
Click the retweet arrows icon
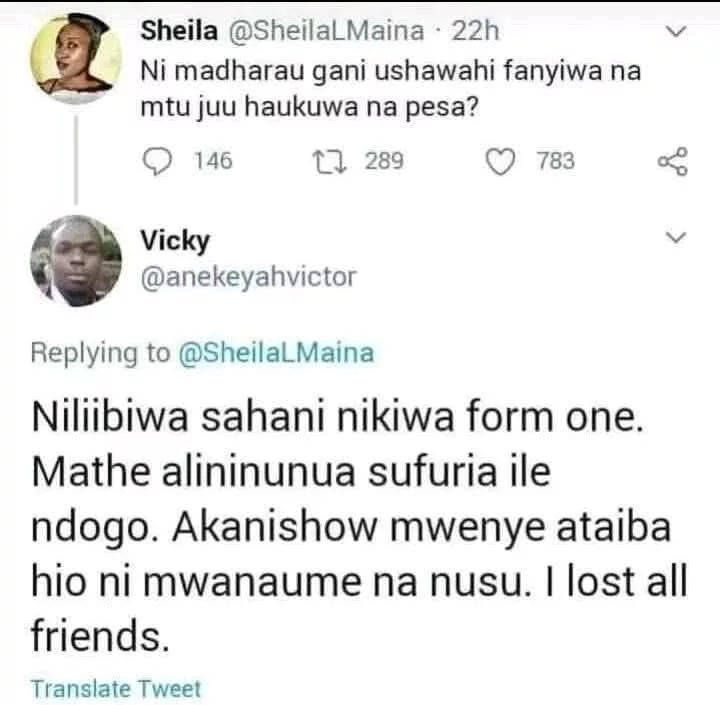coord(329,162)
